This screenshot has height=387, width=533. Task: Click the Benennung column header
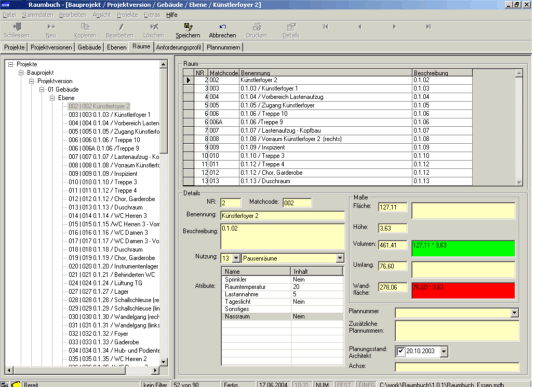pos(325,73)
